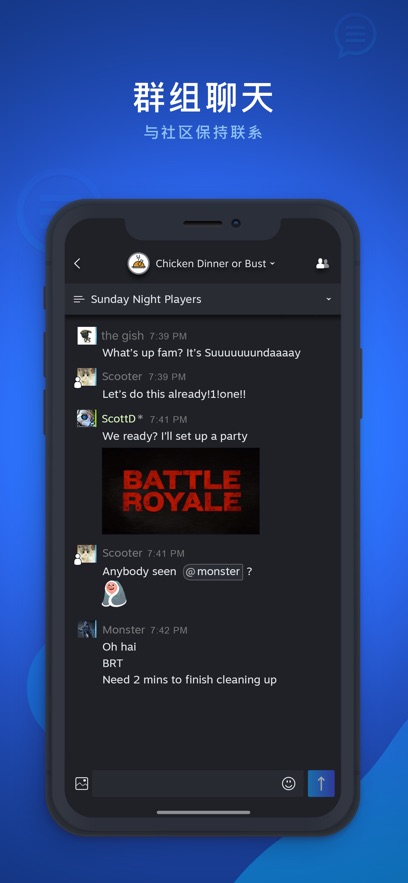Go back using the left arrow

[77, 264]
